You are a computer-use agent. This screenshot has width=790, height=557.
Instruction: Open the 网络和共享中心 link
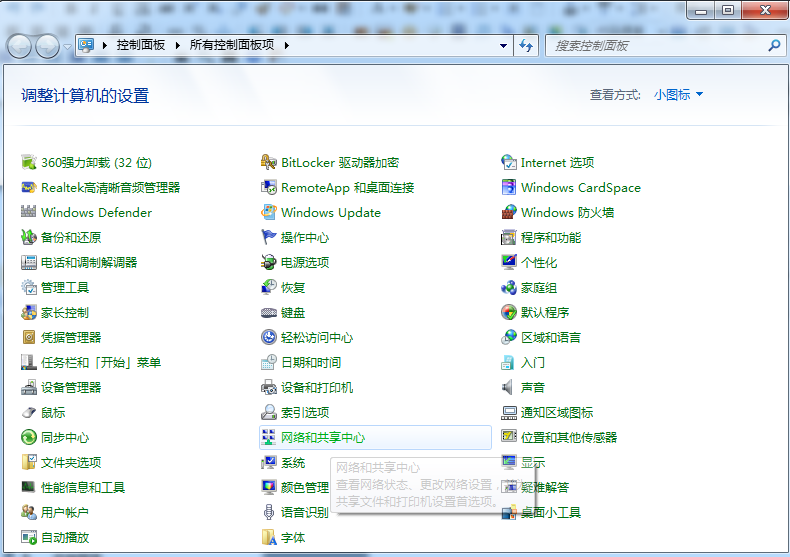point(323,438)
